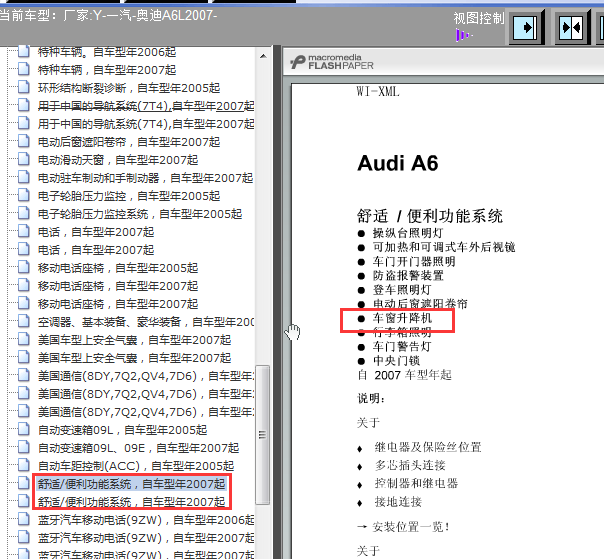Click the tree scrollbar up arrow
604x559 pixels.
point(263,56)
